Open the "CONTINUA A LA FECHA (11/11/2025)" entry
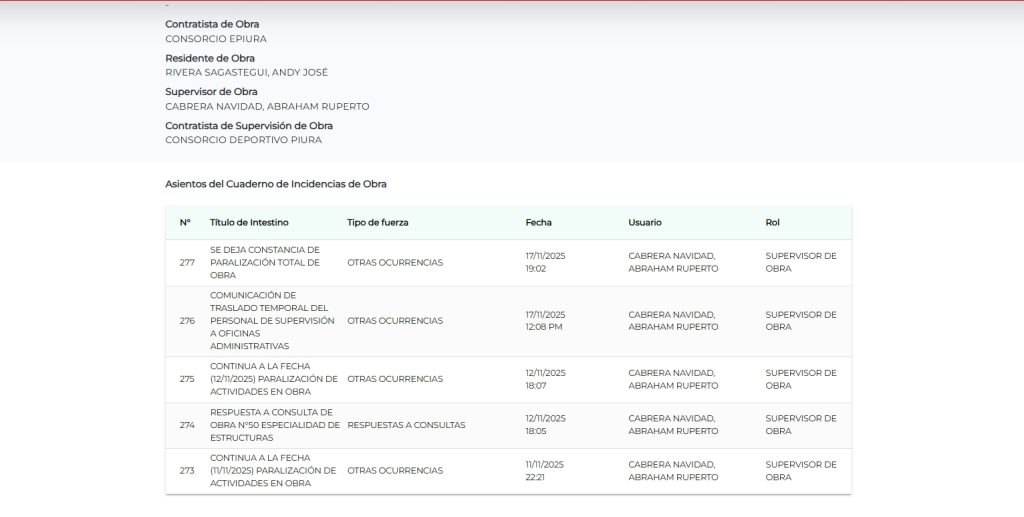Viewport: 1024px width, 517px height. click(x=272, y=471)
